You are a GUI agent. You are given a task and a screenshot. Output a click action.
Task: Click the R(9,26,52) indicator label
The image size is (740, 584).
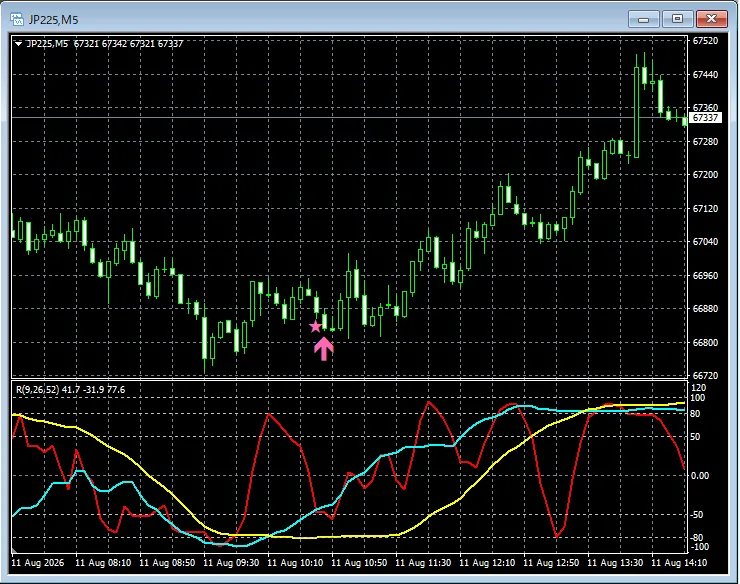click(x=38, y=390)
